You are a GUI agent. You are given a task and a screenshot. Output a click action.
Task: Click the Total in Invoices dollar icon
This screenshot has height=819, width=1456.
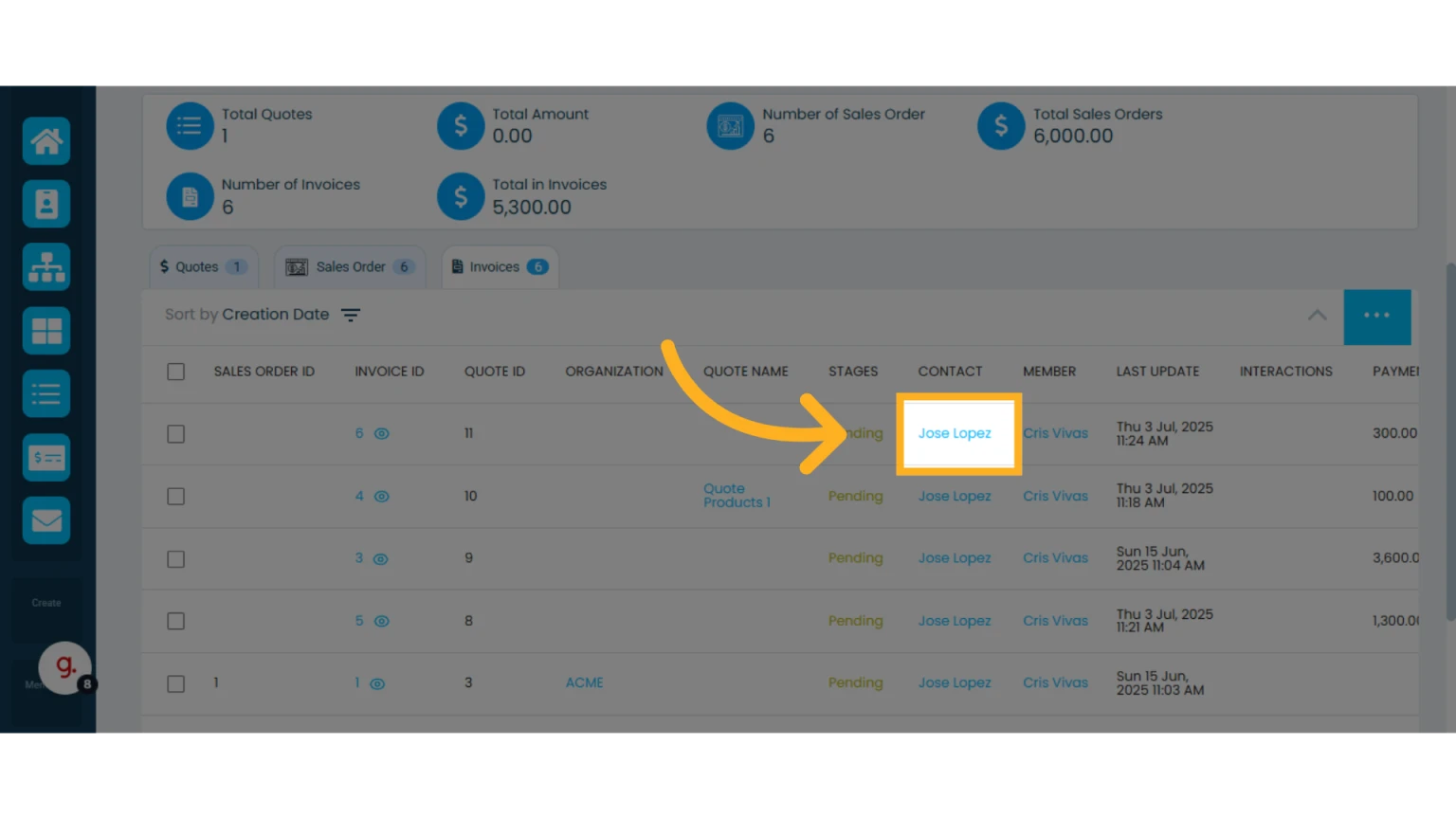click(461, 196)
